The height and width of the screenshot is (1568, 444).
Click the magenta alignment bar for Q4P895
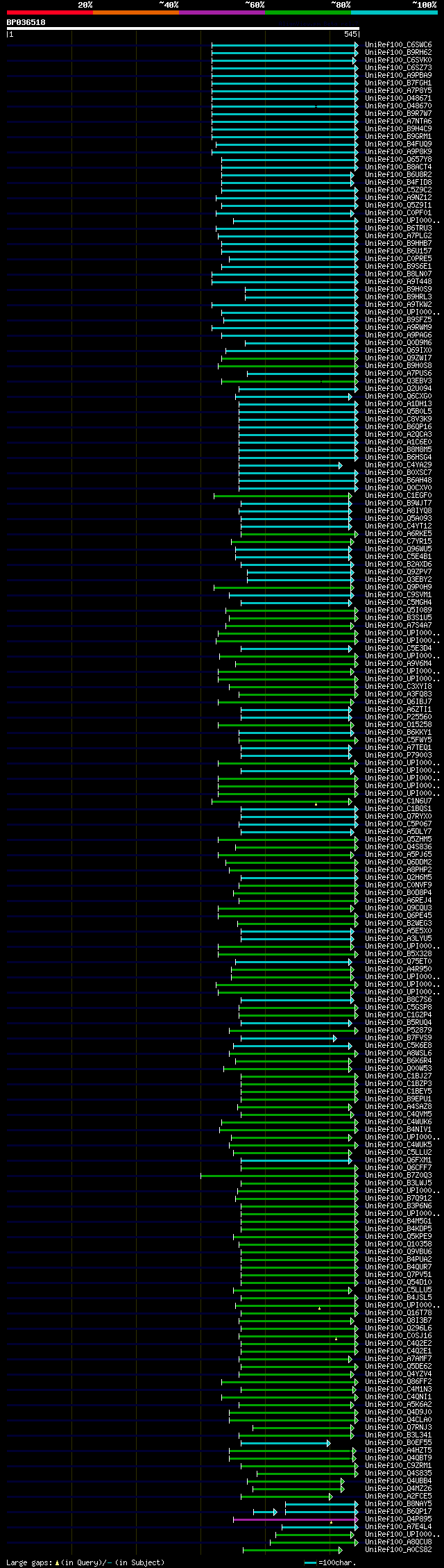tap(296, 1519)
